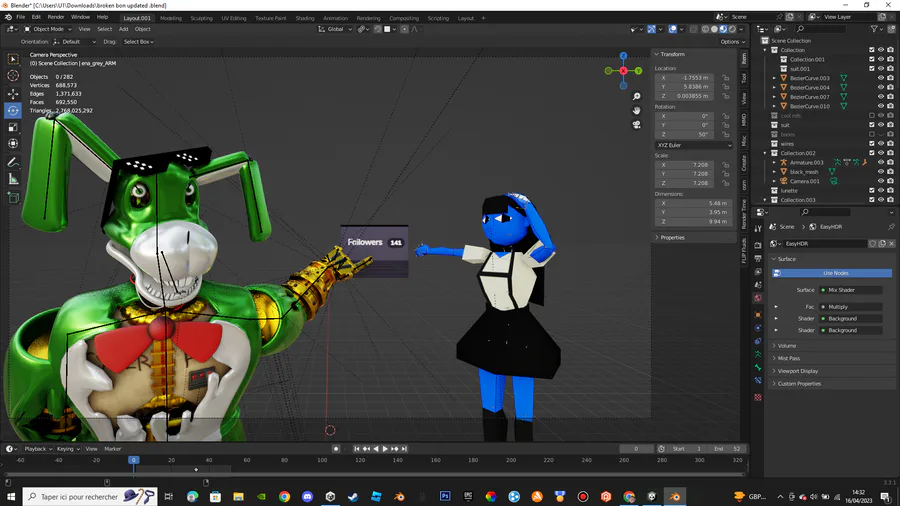900x506 pixels.
Task: Open the viewport Options button
Action: pyautogui.click(x=732, y=42)
